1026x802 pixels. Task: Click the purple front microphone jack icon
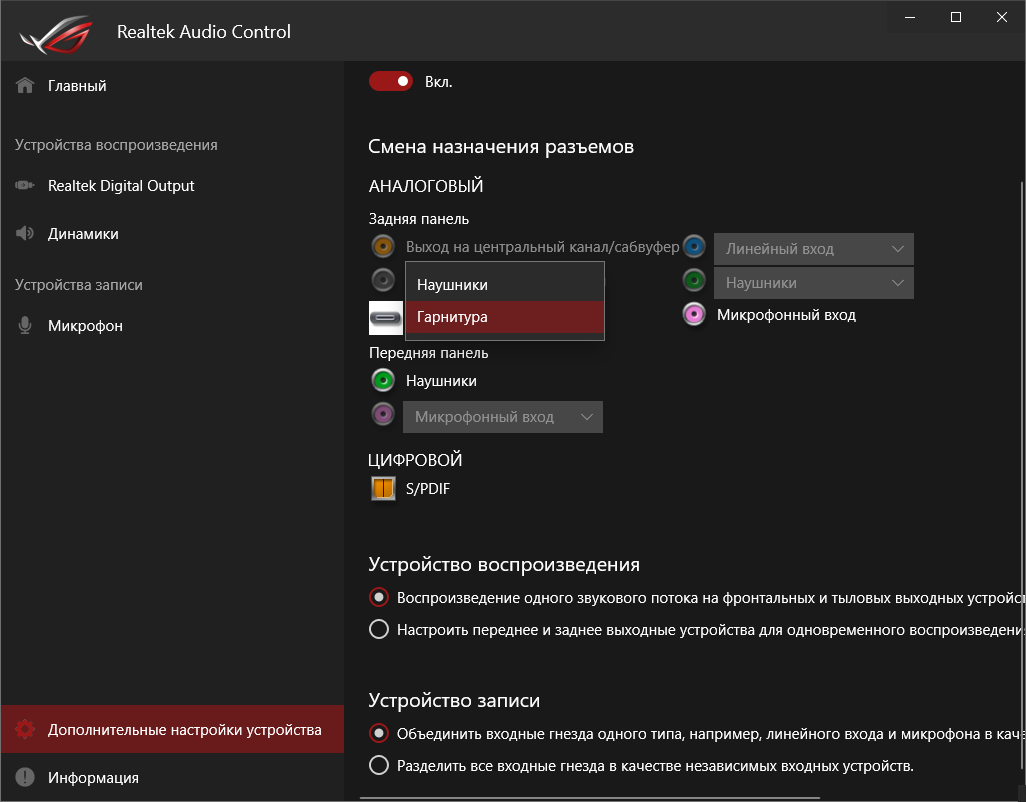pyautogui.click(x=382, y=414)
